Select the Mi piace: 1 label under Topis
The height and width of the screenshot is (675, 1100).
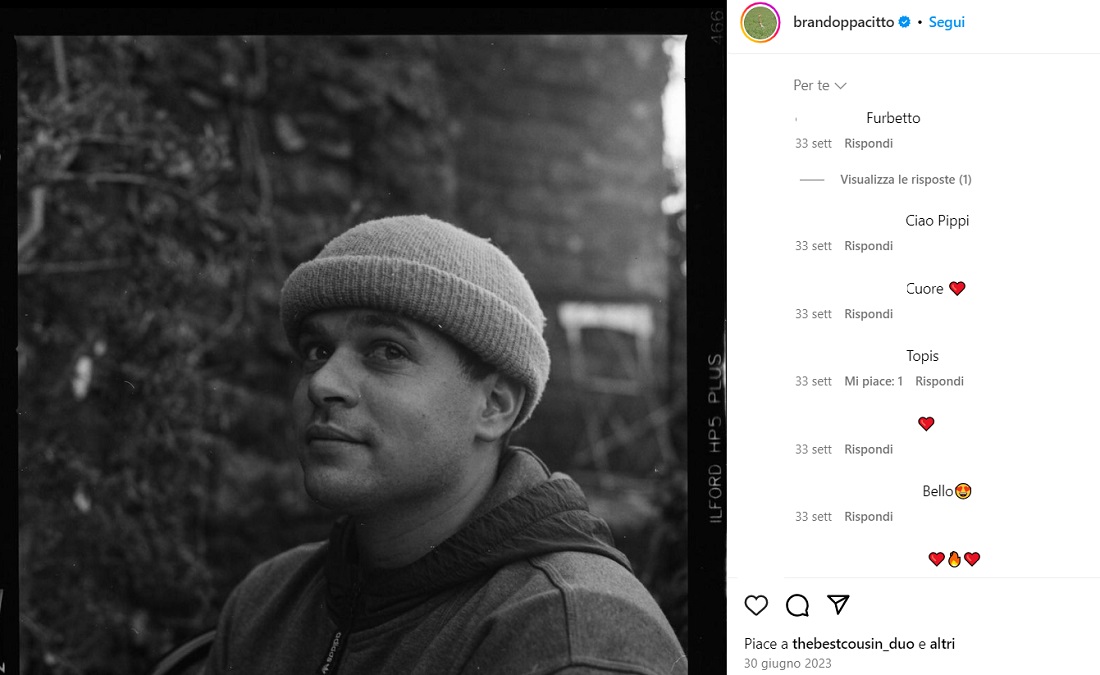click(x=873, y=380)
